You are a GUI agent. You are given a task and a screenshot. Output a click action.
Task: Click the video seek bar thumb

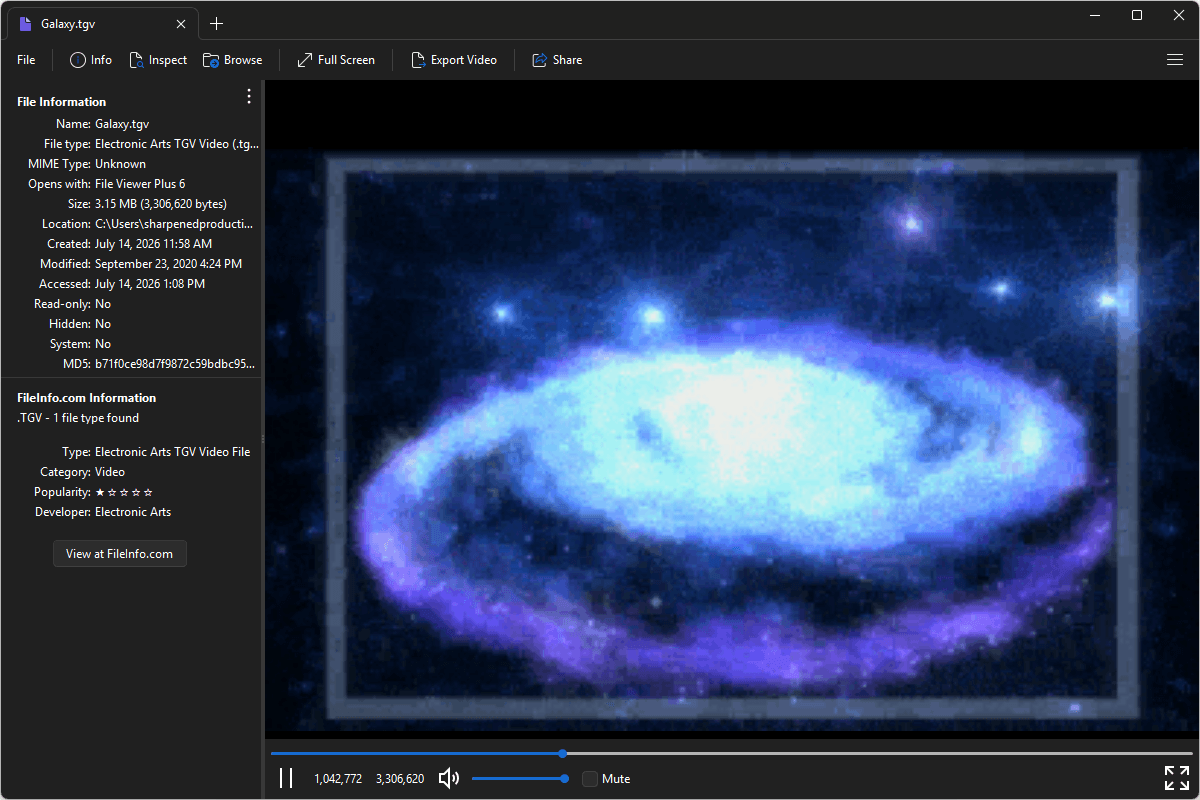563,753
